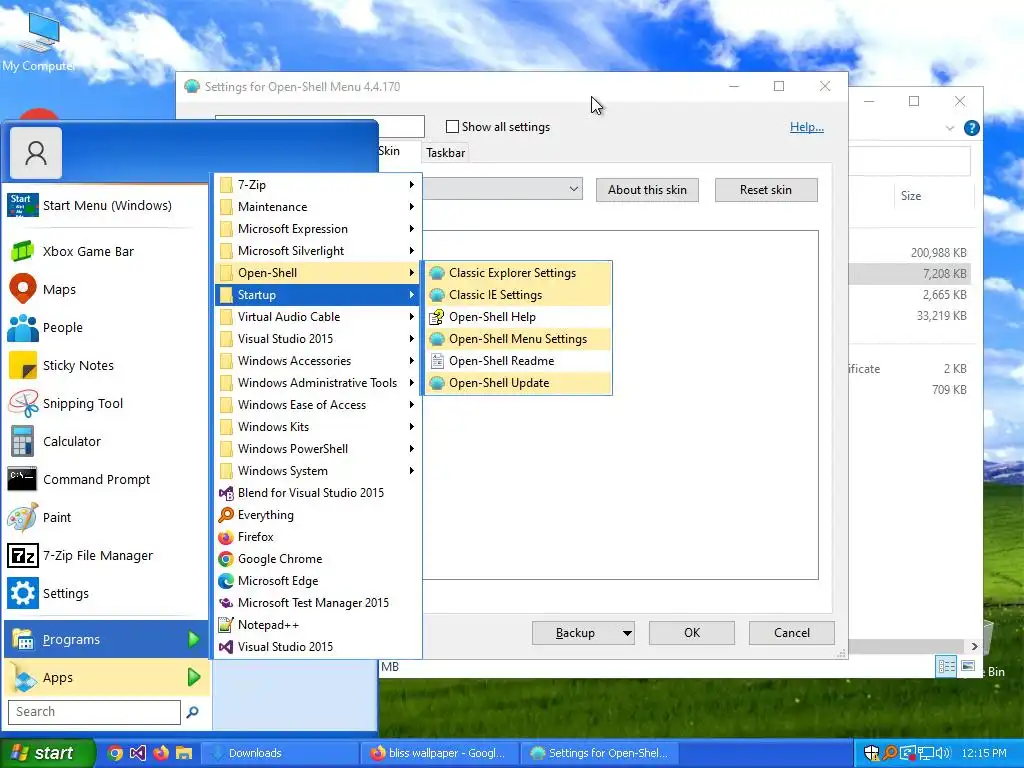Image resolution: width=1024 pixels, height=768 pixels.
Task: Expand the Maintenance folder
Action: [318, 207]
